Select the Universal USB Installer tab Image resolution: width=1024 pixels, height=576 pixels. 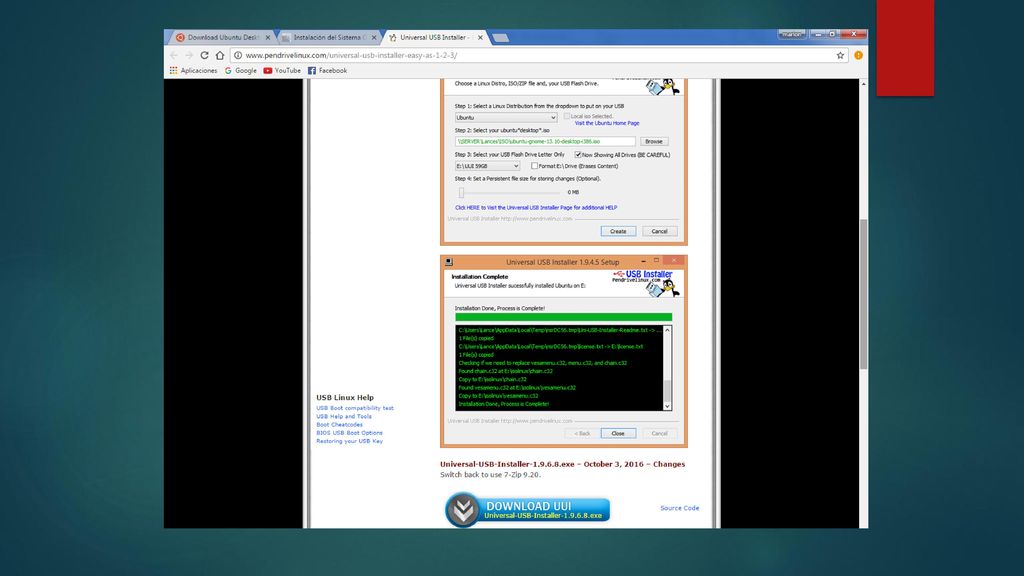click(434, 38)
